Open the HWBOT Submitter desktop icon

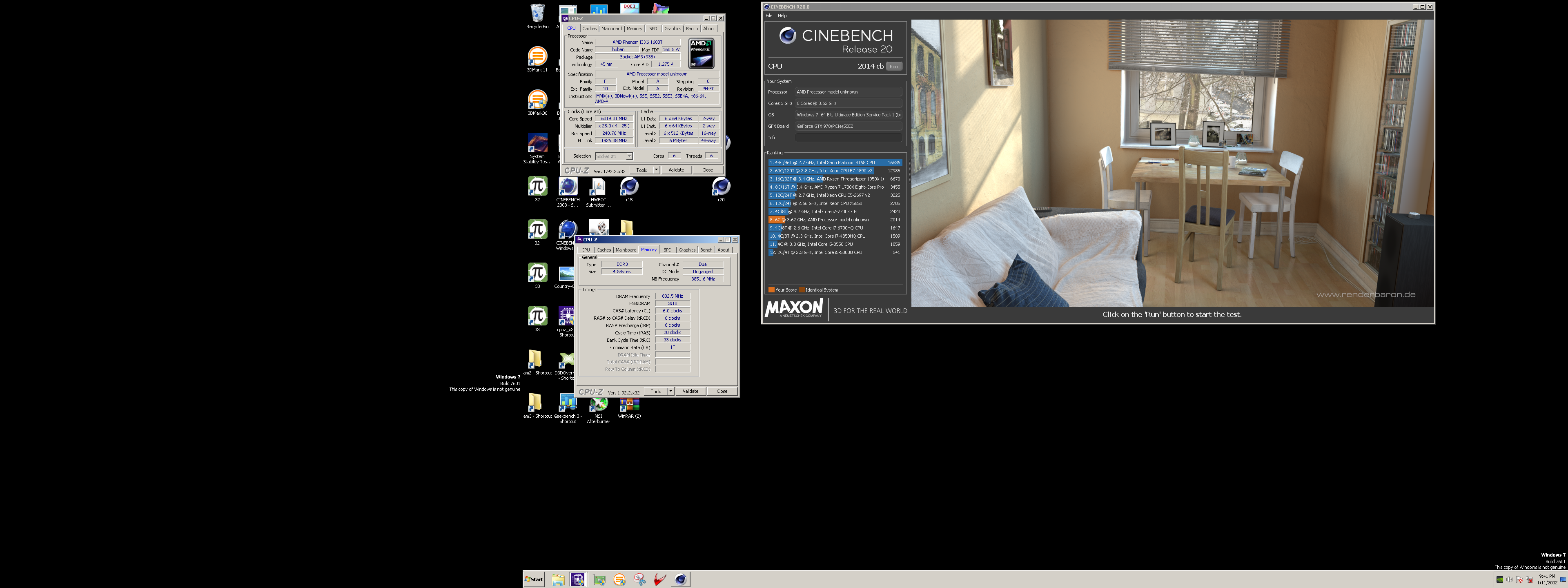coord(598,191)
